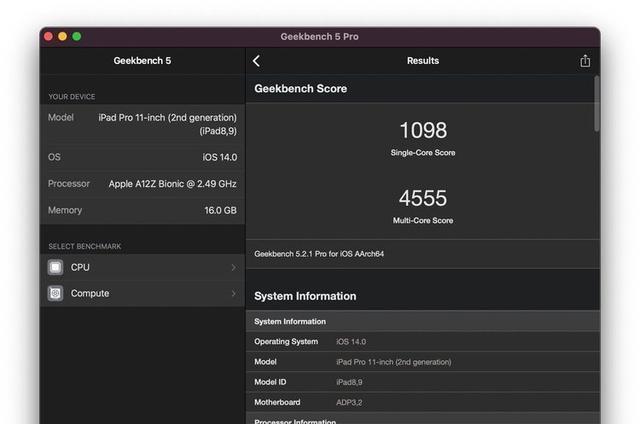Select the Compute benchmark label
640x424 pixels.
(x=90, y=293)
